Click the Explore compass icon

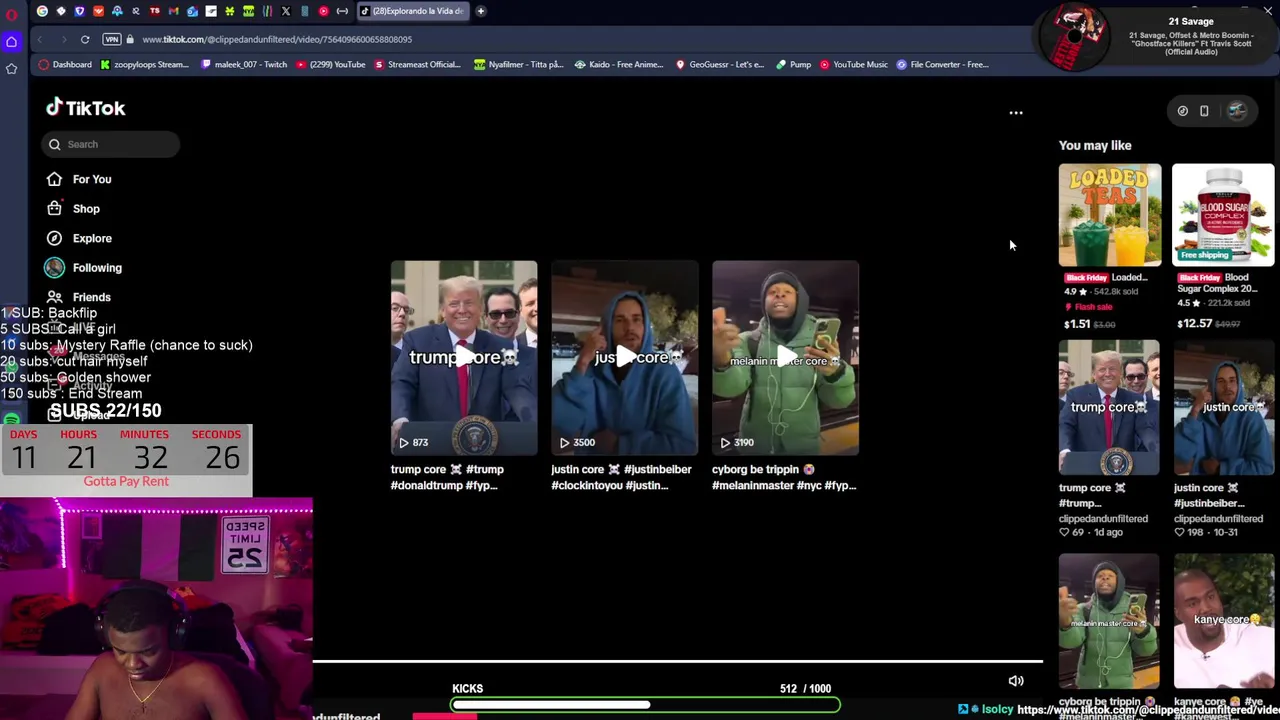(x=54, y=238)
